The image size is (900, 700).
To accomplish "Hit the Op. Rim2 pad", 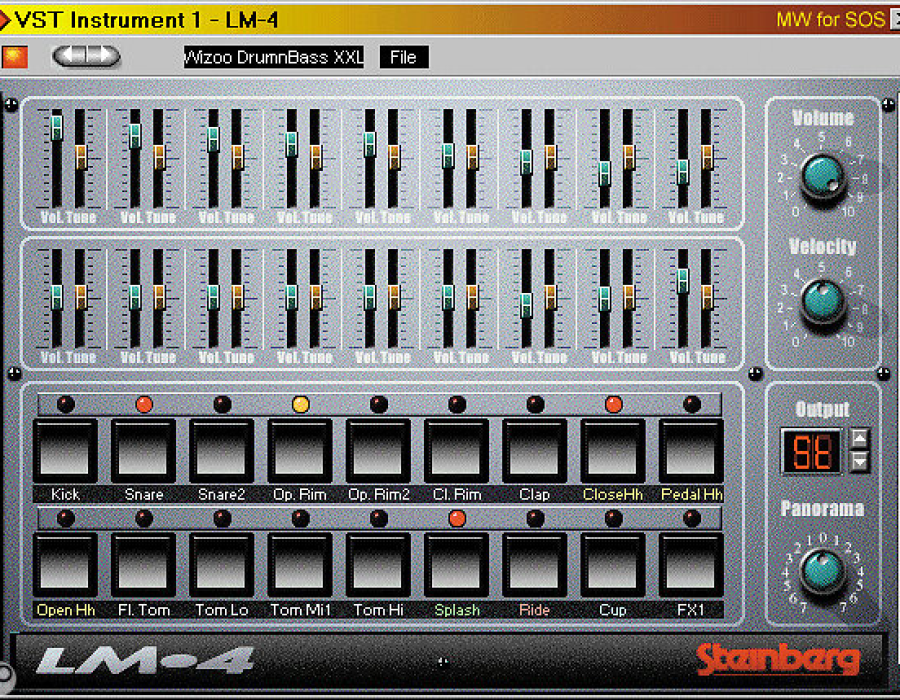I will [x=378, y=450].
